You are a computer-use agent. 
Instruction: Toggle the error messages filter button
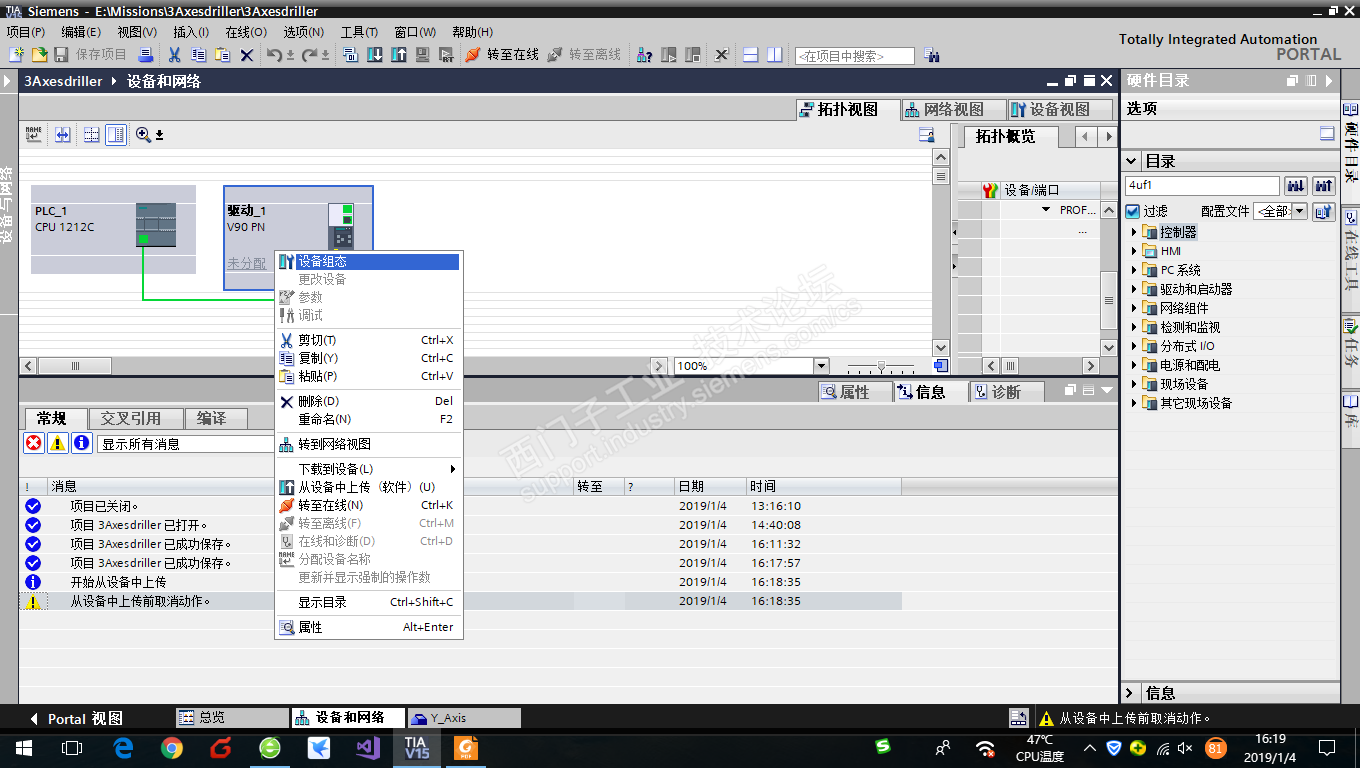tap(34, 443)
